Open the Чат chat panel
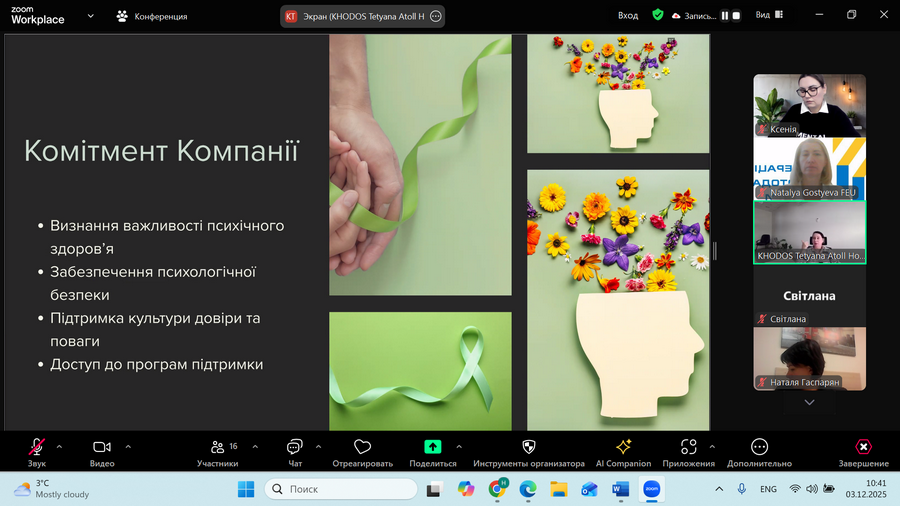 tap(294, 447)
